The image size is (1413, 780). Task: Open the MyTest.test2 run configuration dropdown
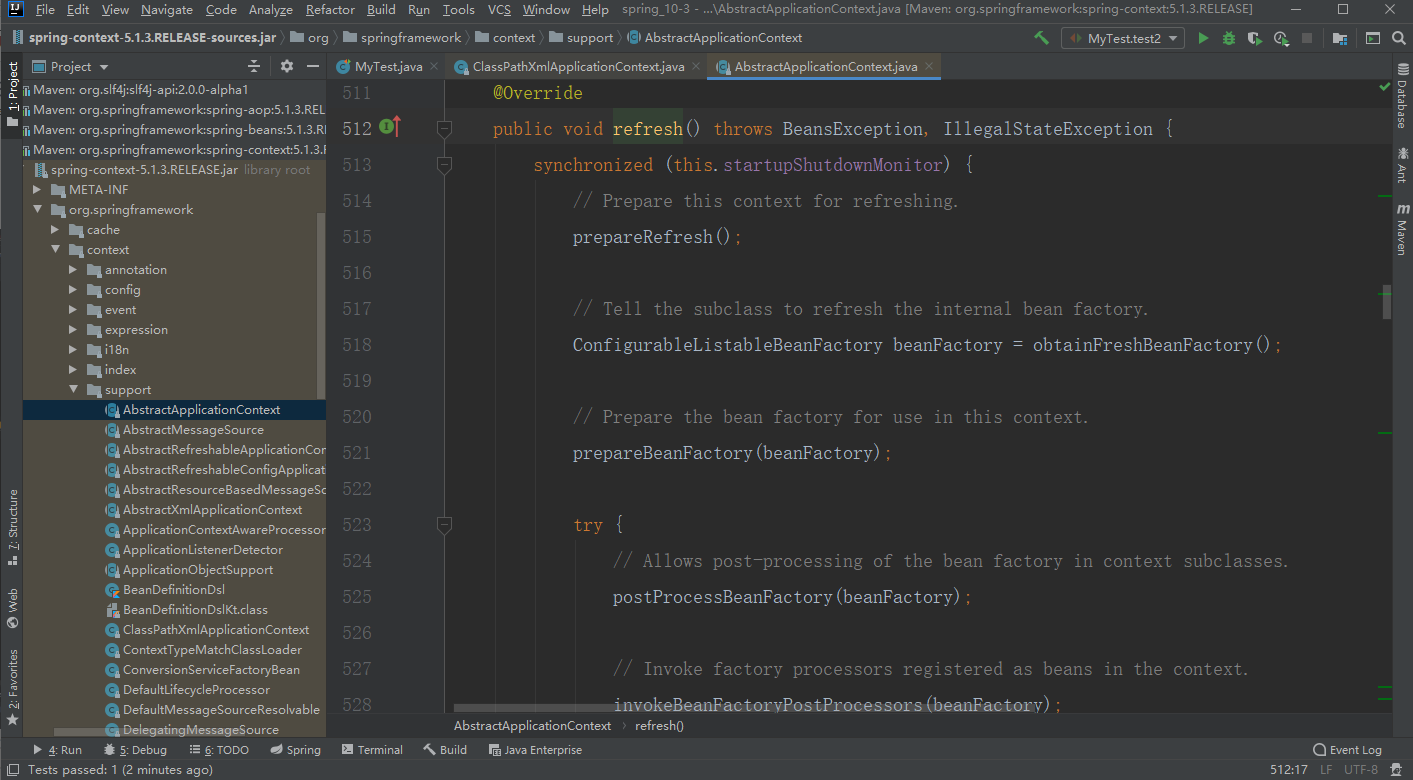click(1123, 38)
